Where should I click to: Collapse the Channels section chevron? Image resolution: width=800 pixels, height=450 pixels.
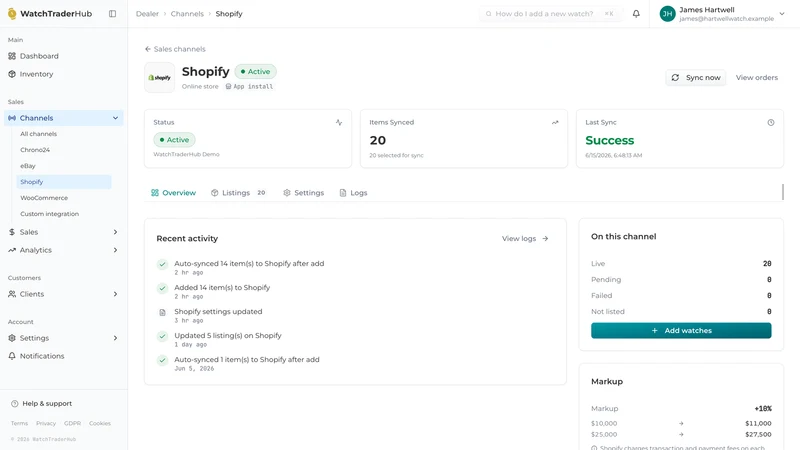115,118
